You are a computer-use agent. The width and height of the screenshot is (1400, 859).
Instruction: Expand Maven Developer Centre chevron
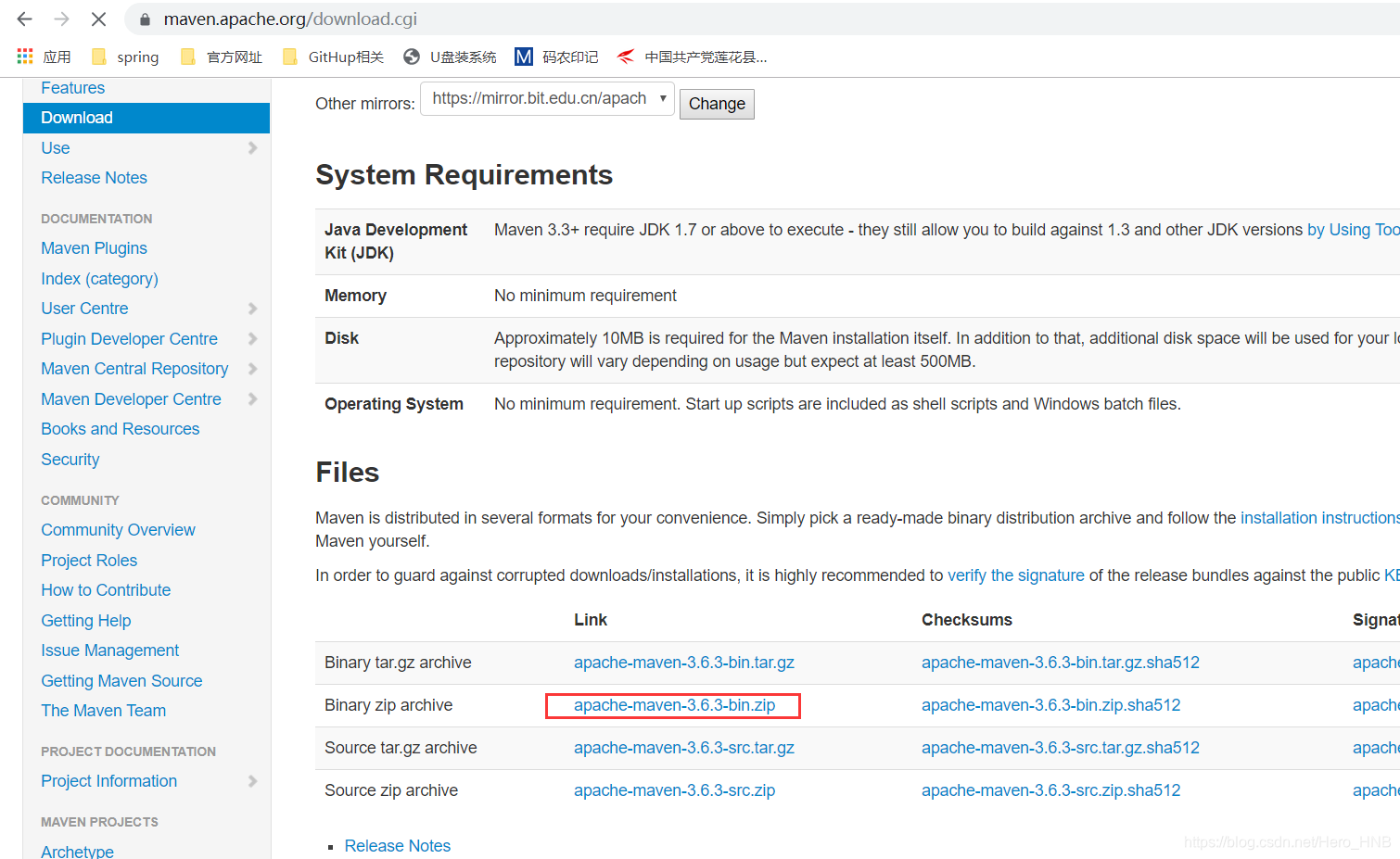[x=252, y=399]
